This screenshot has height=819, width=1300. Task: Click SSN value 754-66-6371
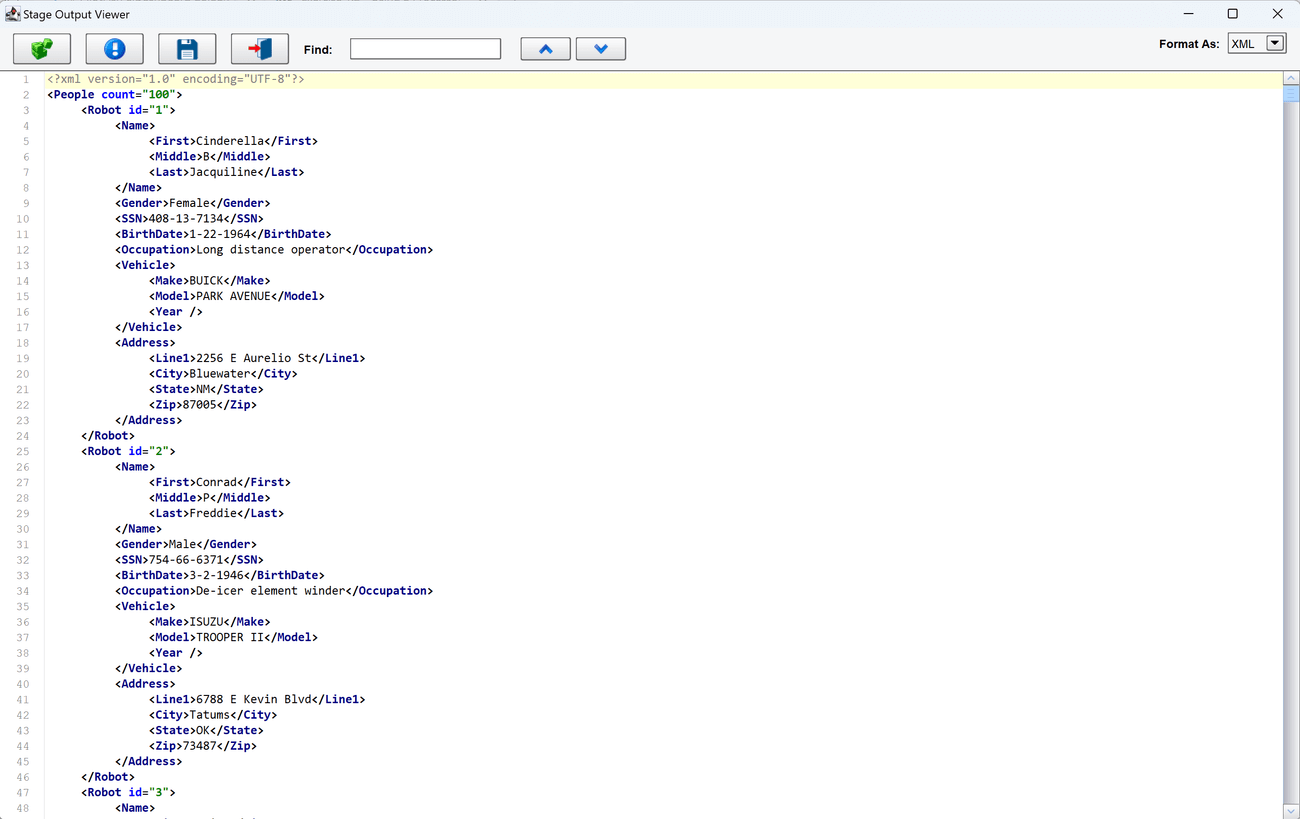(186, 560)
